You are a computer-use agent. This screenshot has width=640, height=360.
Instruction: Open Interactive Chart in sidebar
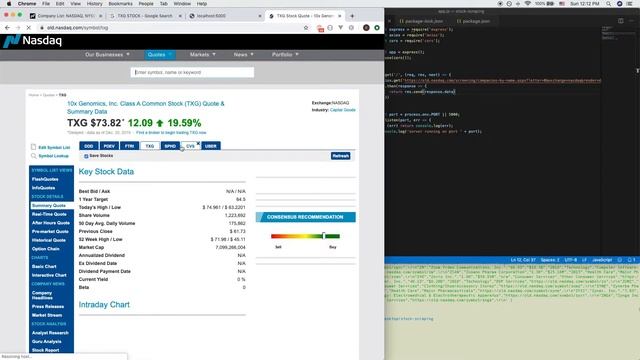[49, 275]
